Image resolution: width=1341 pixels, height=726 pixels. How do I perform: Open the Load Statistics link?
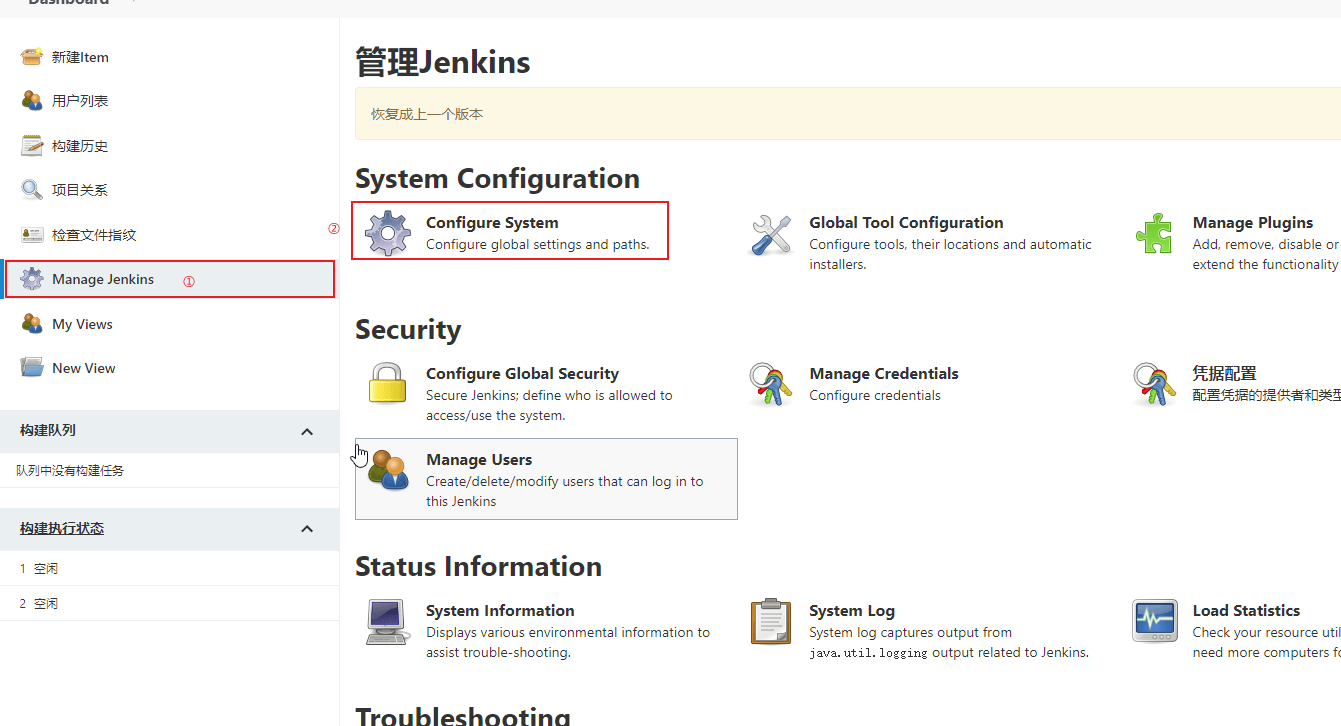coord(1246,610)
